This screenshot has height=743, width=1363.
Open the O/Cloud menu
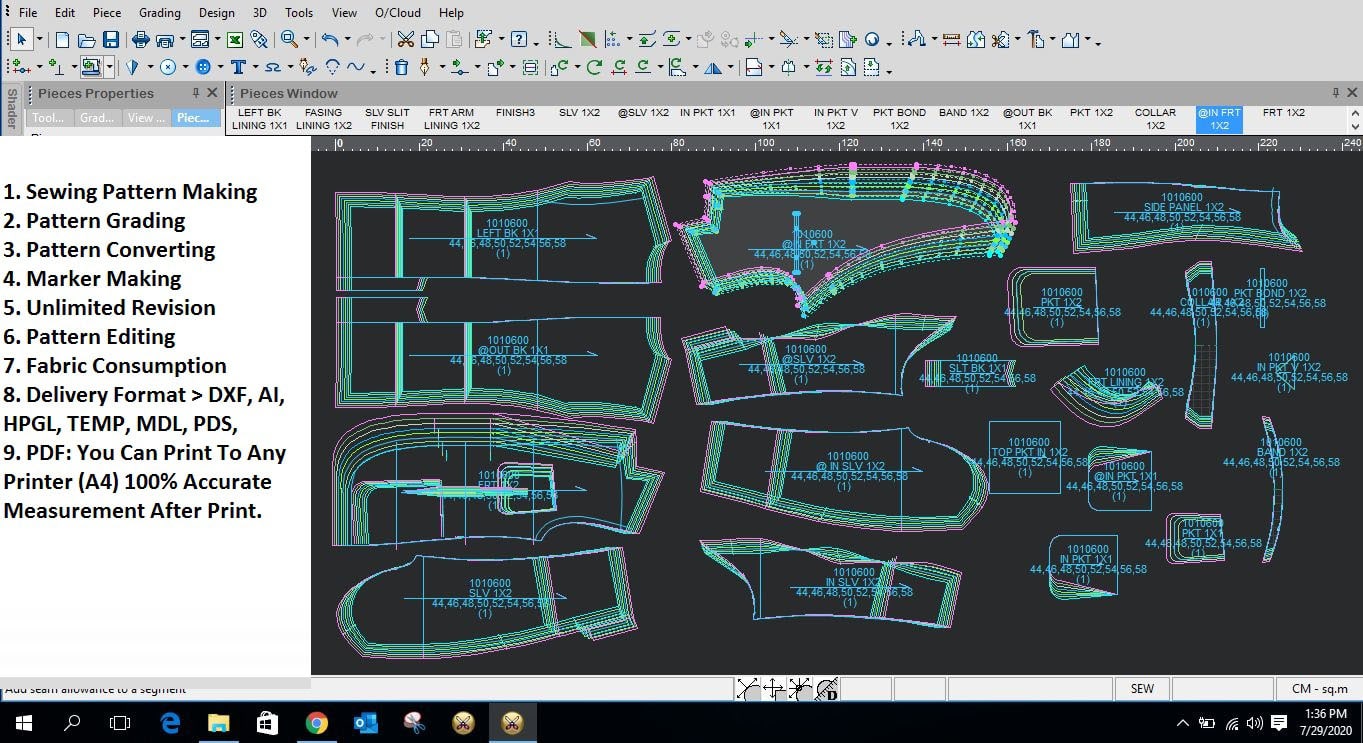point(398,13)
